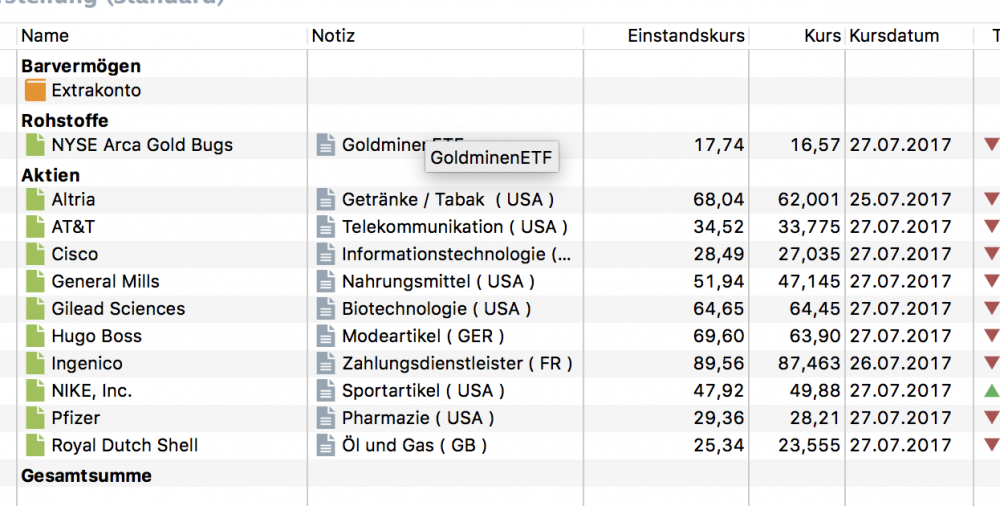This screenshot has width=1000, height=506.
Task: Sort by the Name column header
Action: pos(45,36)
